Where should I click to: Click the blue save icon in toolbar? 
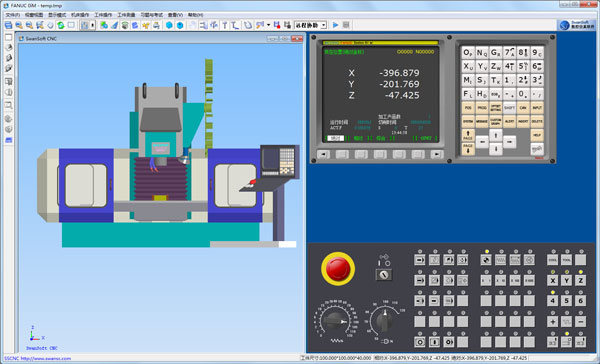tap(8, 25)
